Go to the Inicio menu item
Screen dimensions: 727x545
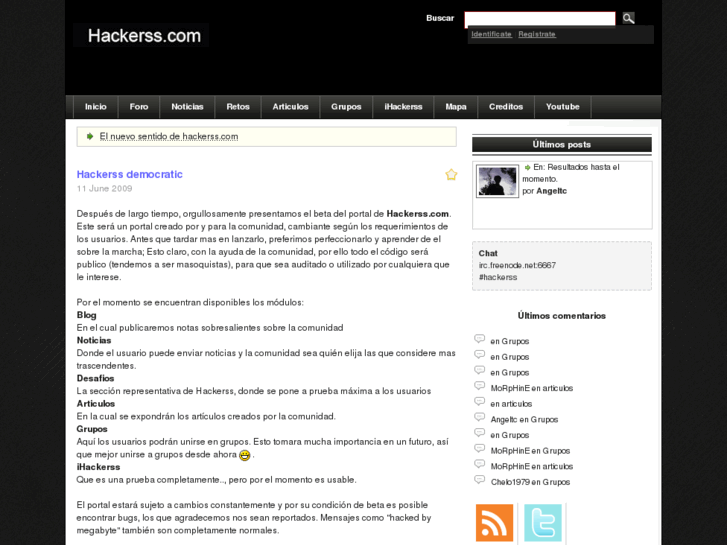coord(96,107)
